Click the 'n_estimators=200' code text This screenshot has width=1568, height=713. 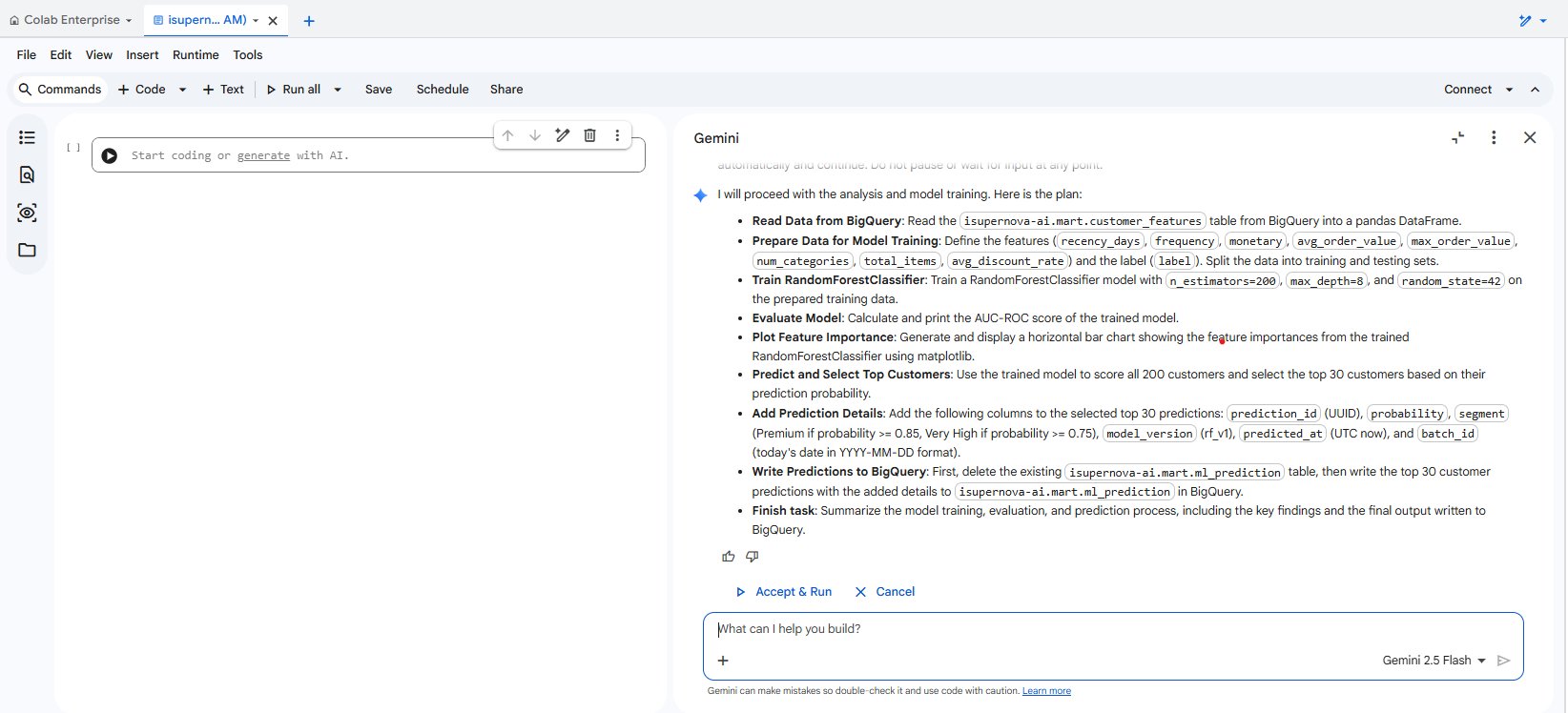click(x=1223, y=280)
